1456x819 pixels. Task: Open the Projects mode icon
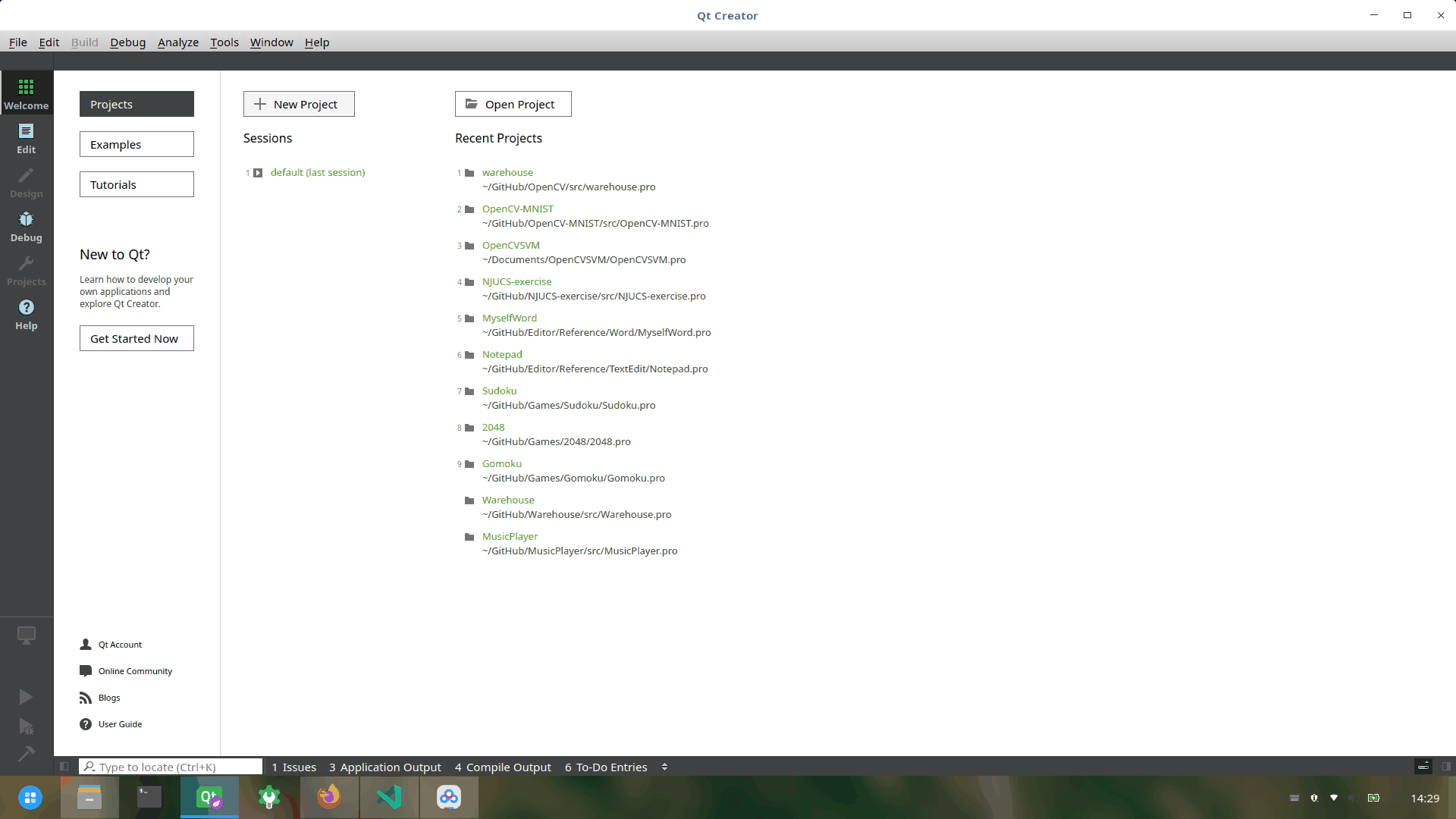point(26,270)
